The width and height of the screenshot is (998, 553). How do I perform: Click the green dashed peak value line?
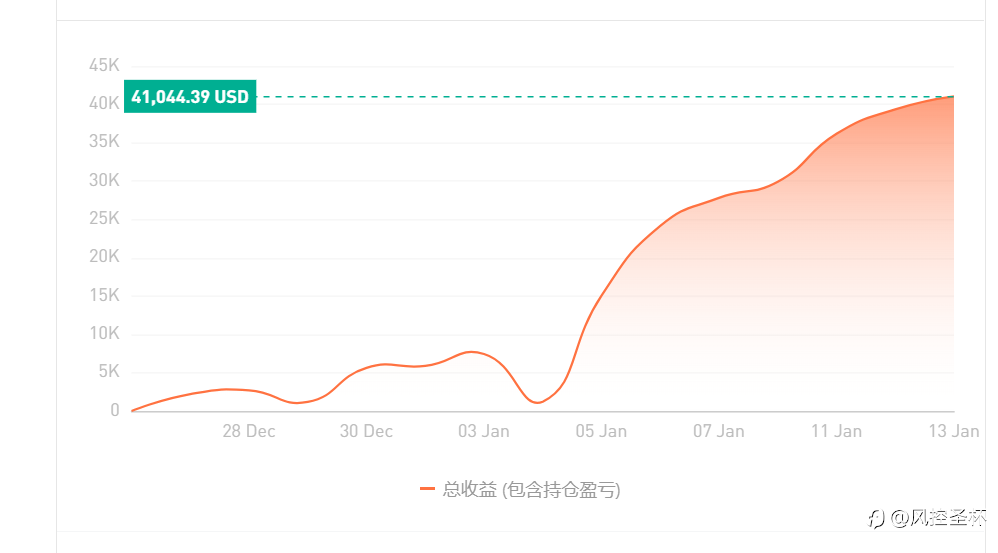point(605,97)
